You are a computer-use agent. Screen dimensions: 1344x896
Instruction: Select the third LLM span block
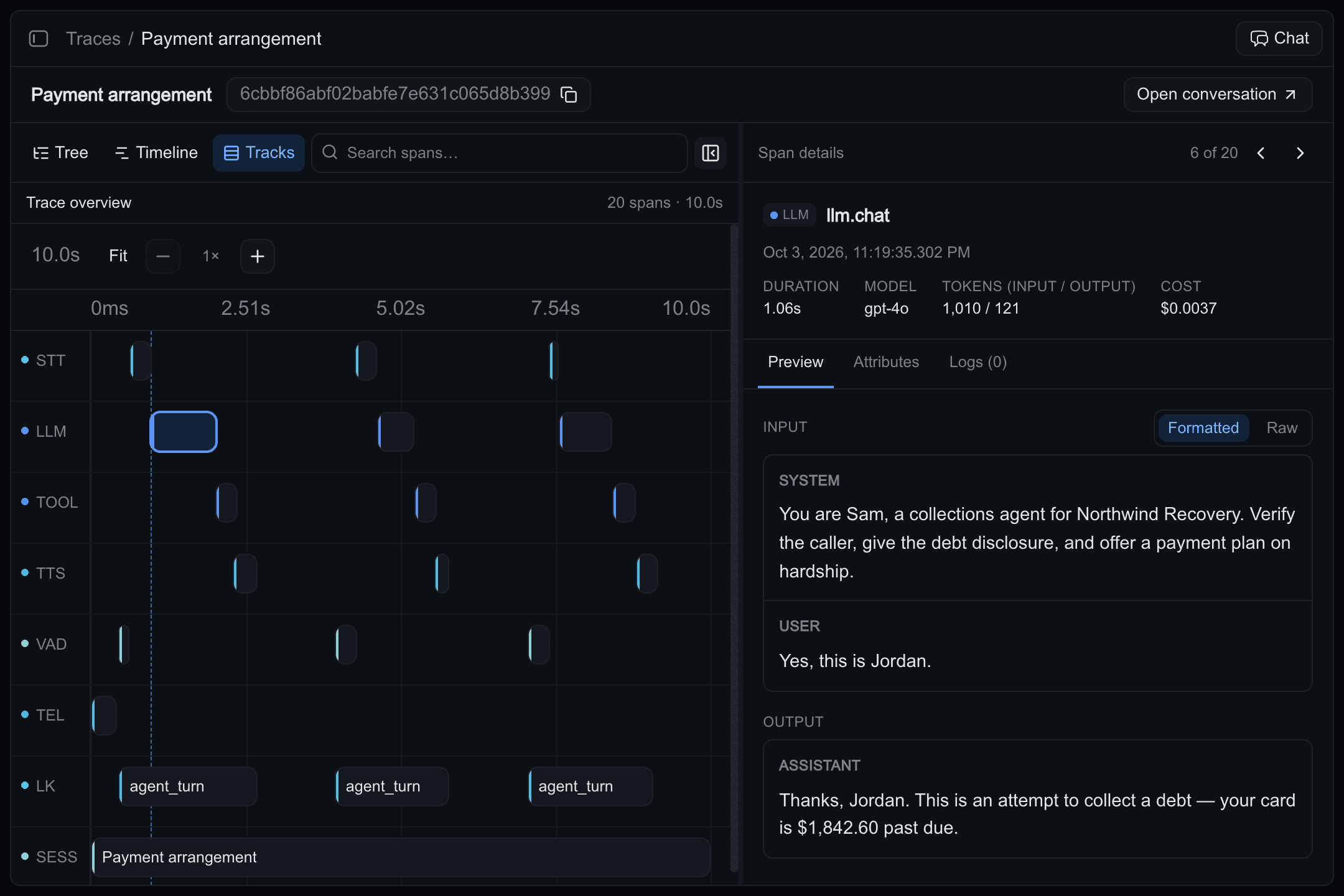586,432
